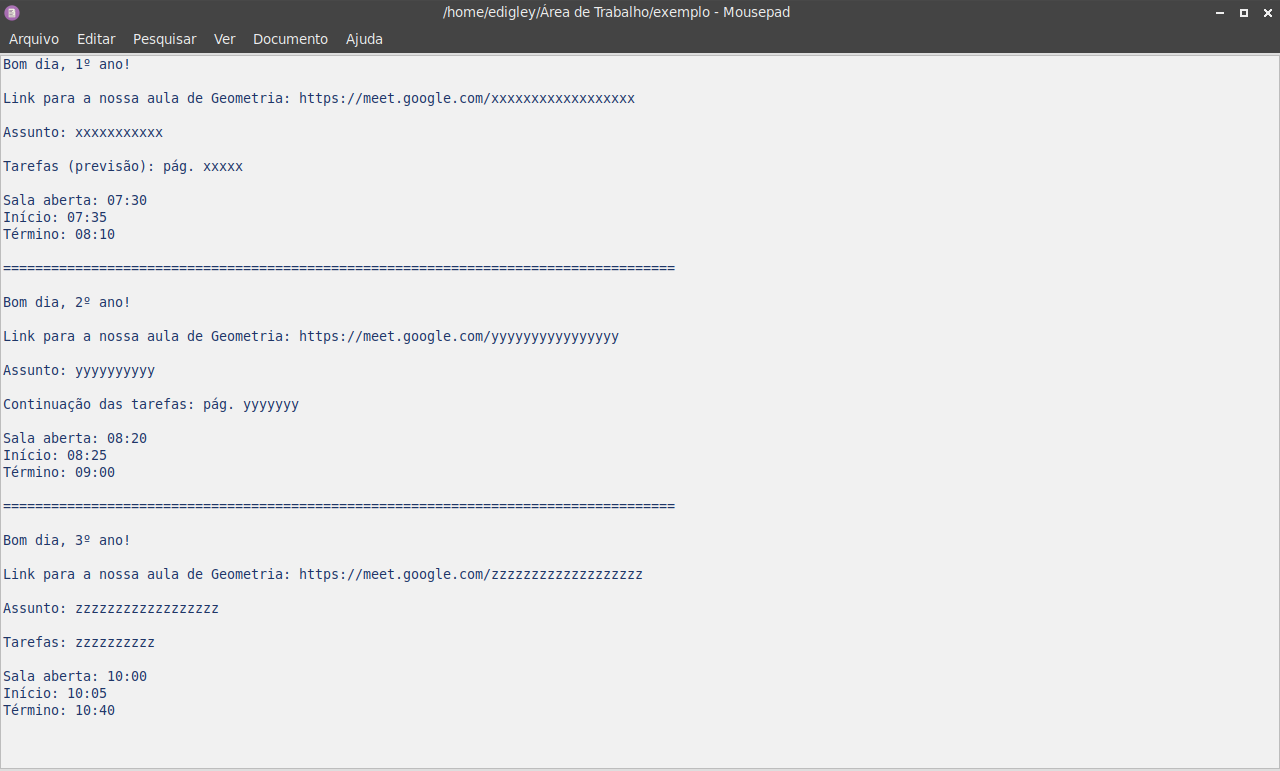Screen dimensions: 1280x771
Task: Open the Pesquisar menu
Action: tap(165, 39)
